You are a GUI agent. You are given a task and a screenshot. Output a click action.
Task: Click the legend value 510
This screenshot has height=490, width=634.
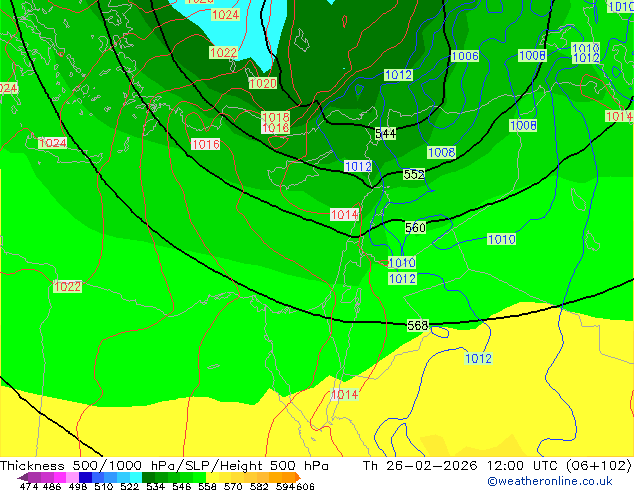(x=104, y=486)
